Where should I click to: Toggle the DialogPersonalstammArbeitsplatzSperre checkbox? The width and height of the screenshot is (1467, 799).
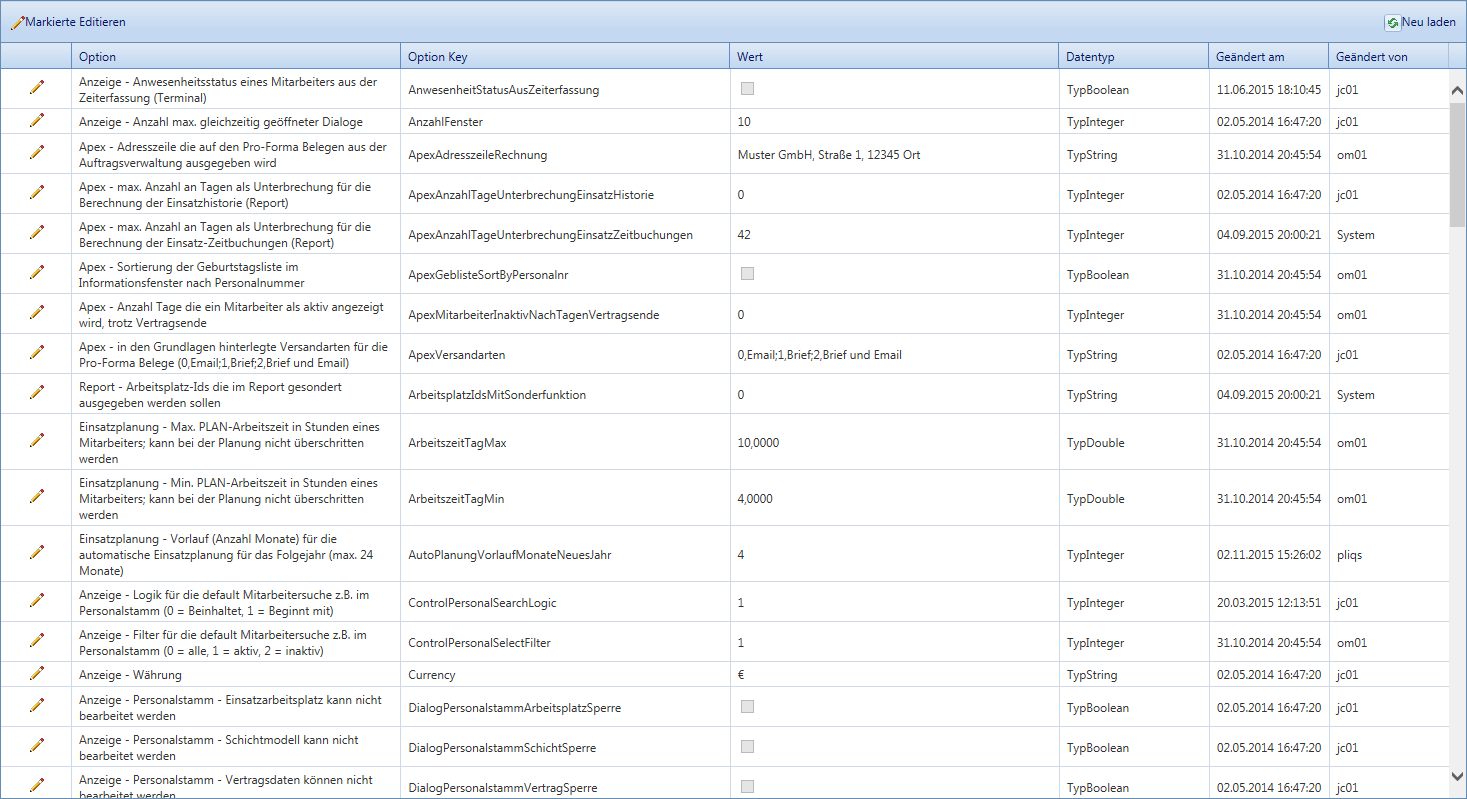(x=747, y=707)
